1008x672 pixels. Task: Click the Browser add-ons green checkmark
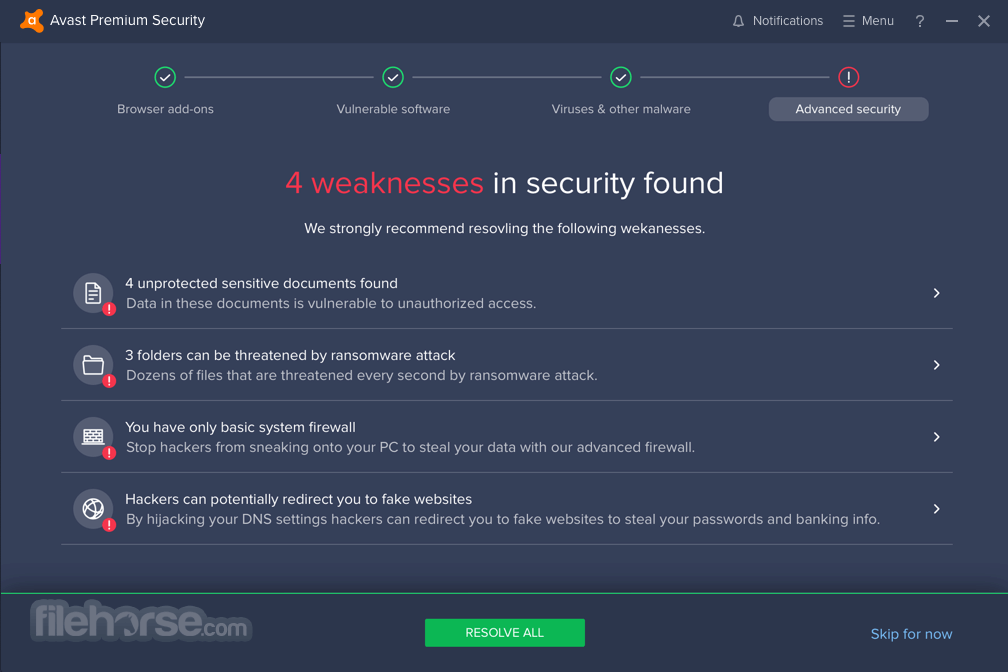165,77
